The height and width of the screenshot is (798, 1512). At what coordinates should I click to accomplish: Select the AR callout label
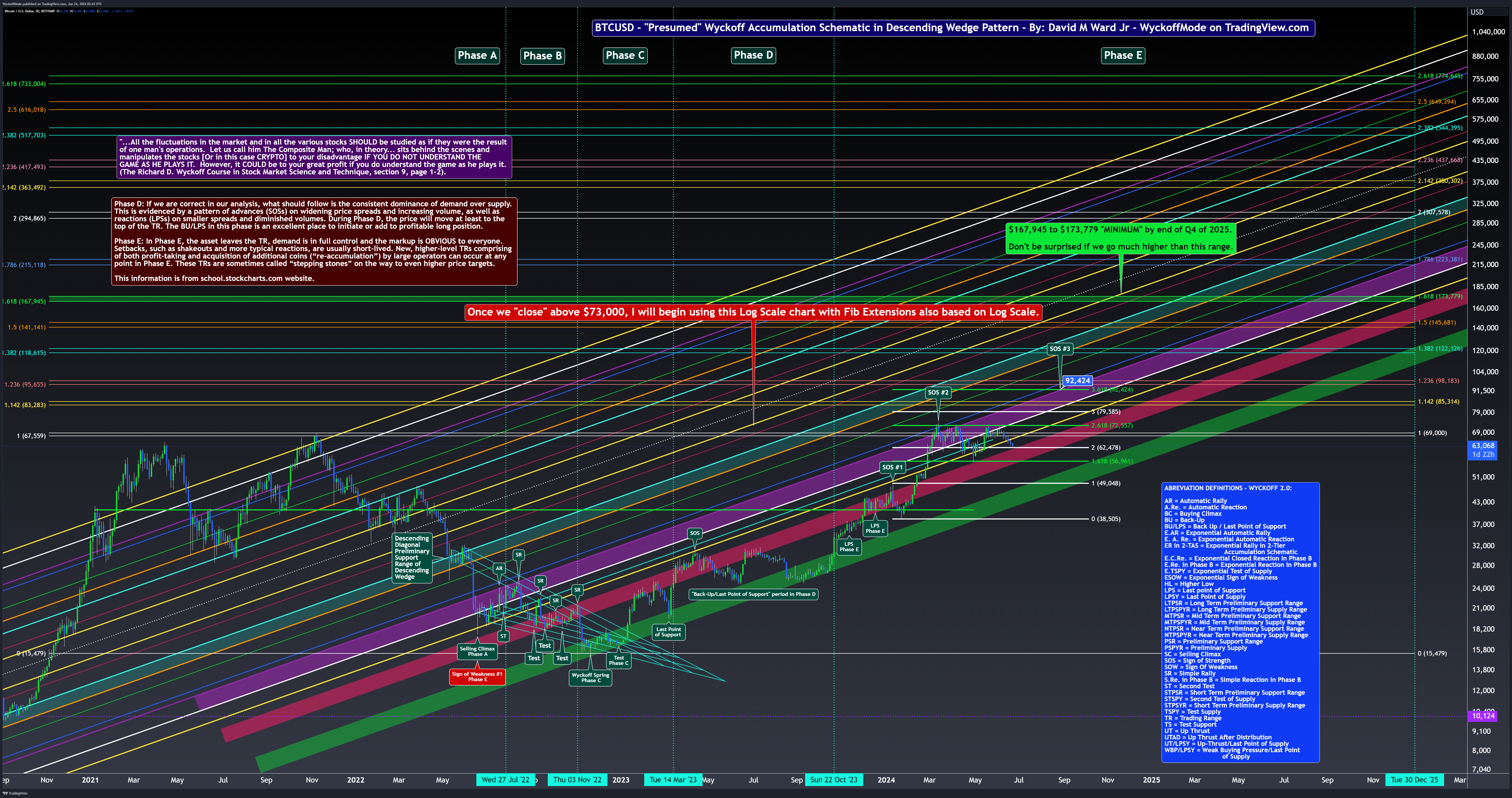click(x=499, y=568)
